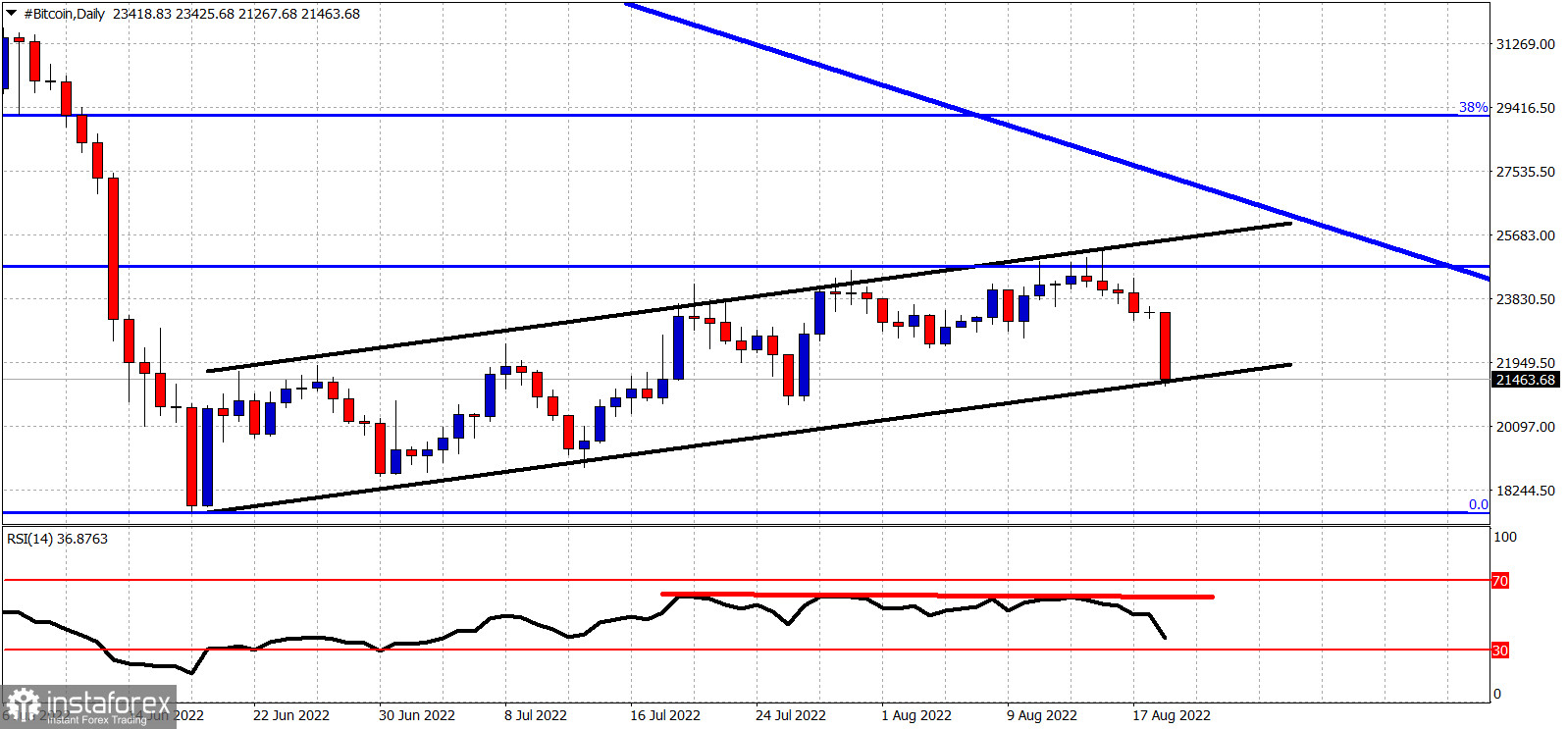
Task: Select the #Bitcoin,Daily chart title text
Action: click(x=64, y=14)
